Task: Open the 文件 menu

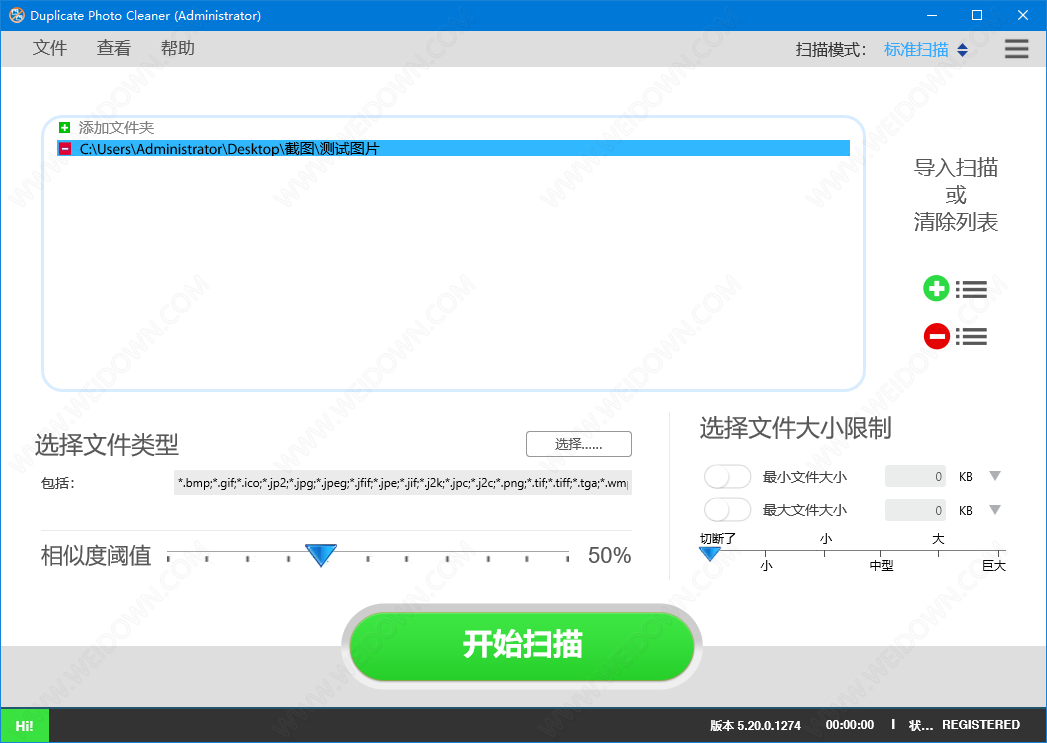Action: point(50,48)
